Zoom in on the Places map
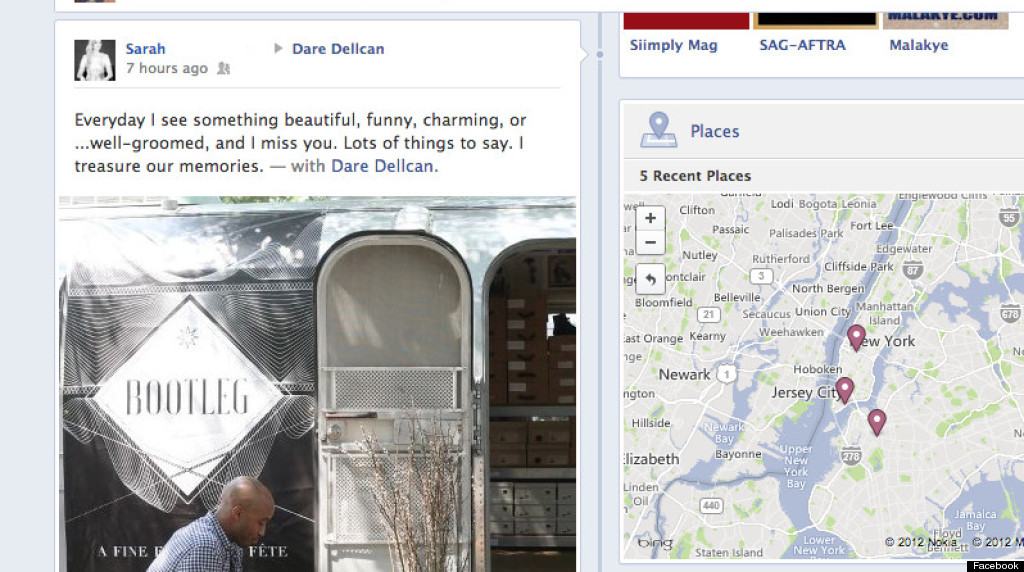 pos(650,218)
